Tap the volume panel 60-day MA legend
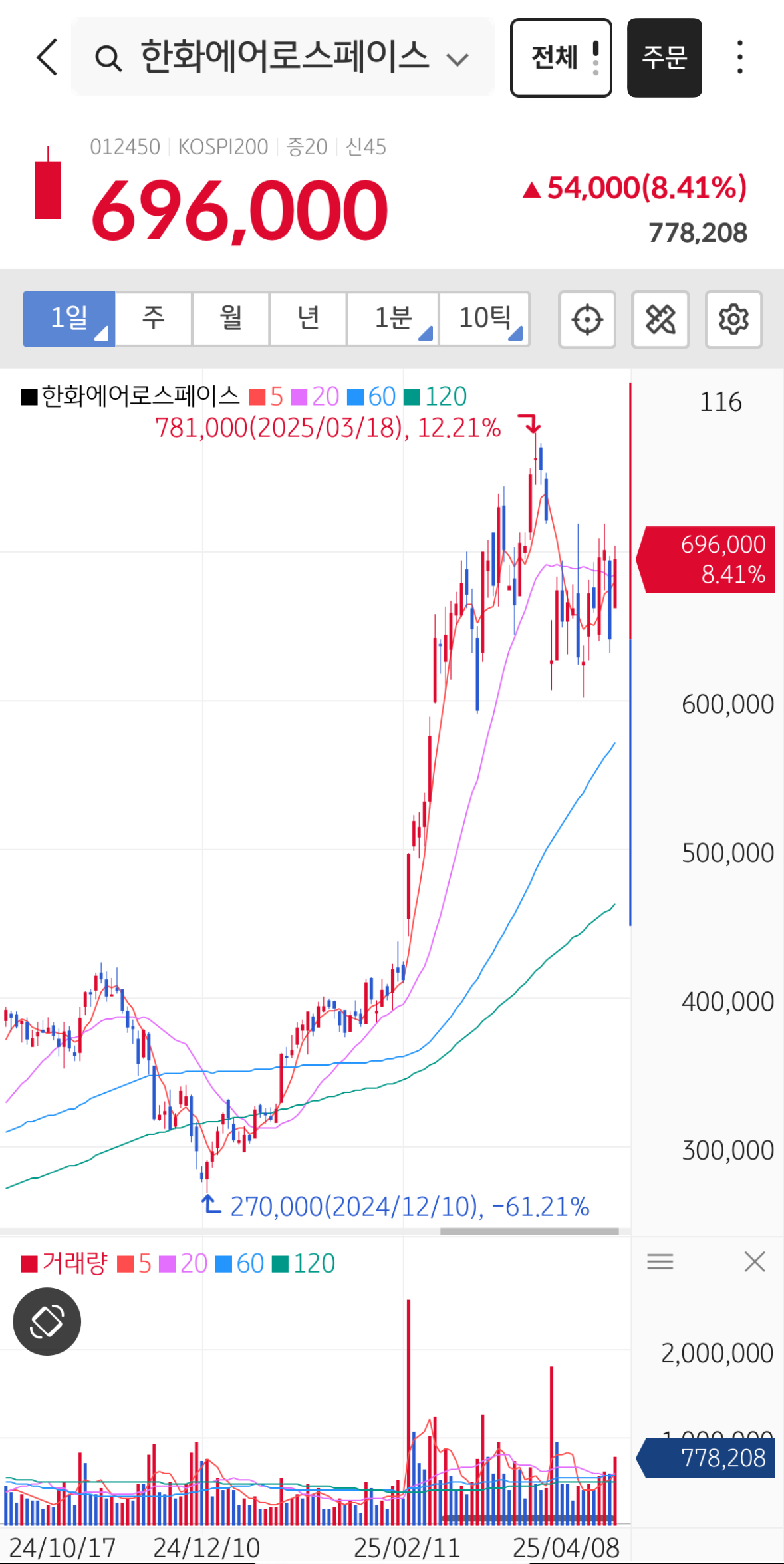The height and width of the screenshot is (1564, 784). [240, 1263]
